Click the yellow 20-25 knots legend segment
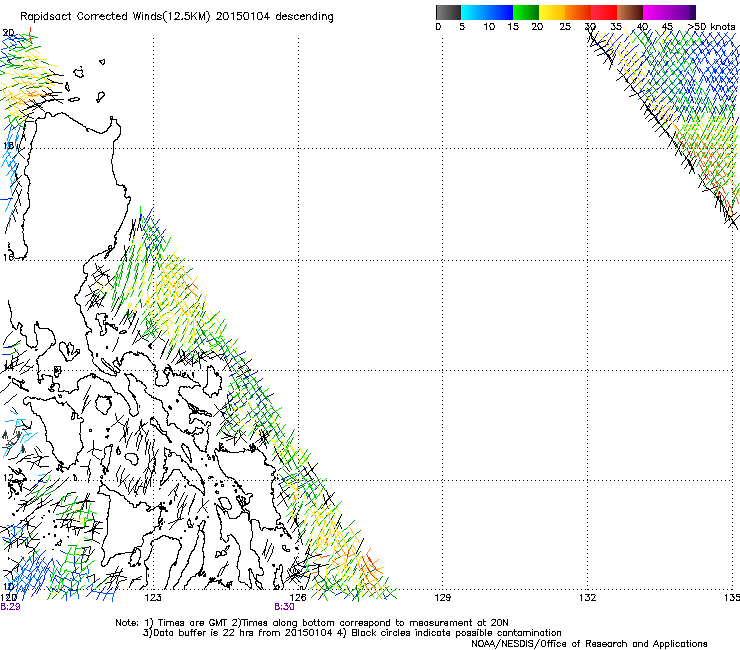 [552, 12]
